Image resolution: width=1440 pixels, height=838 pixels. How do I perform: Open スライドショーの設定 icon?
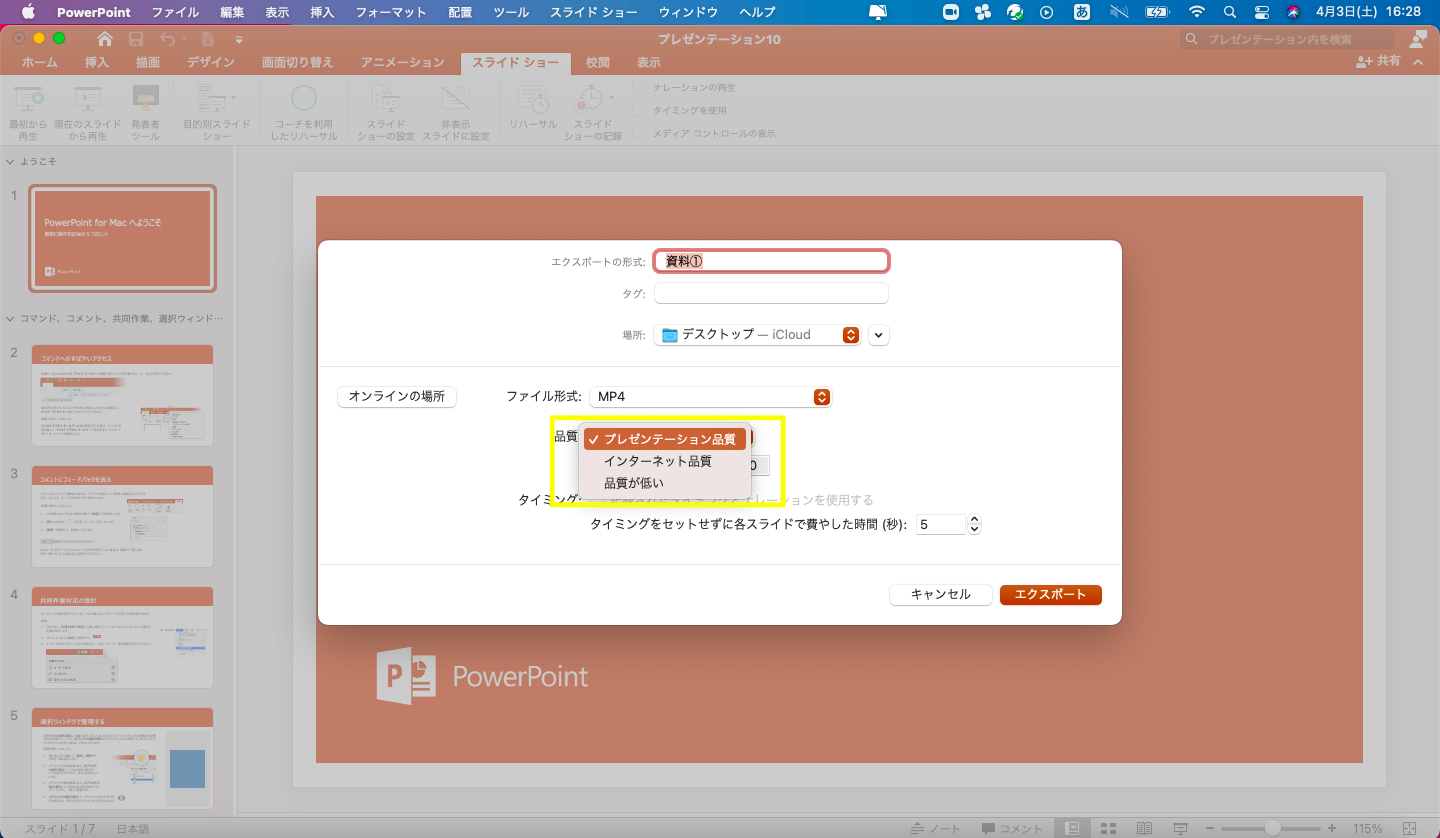pos(385,98)
